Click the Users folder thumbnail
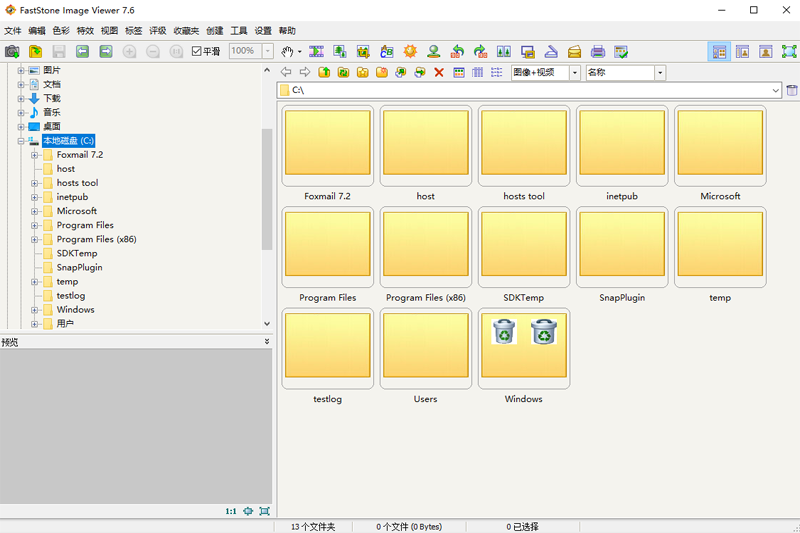The image size is (800, 533). pyautogui.click(x=426, y=348)
